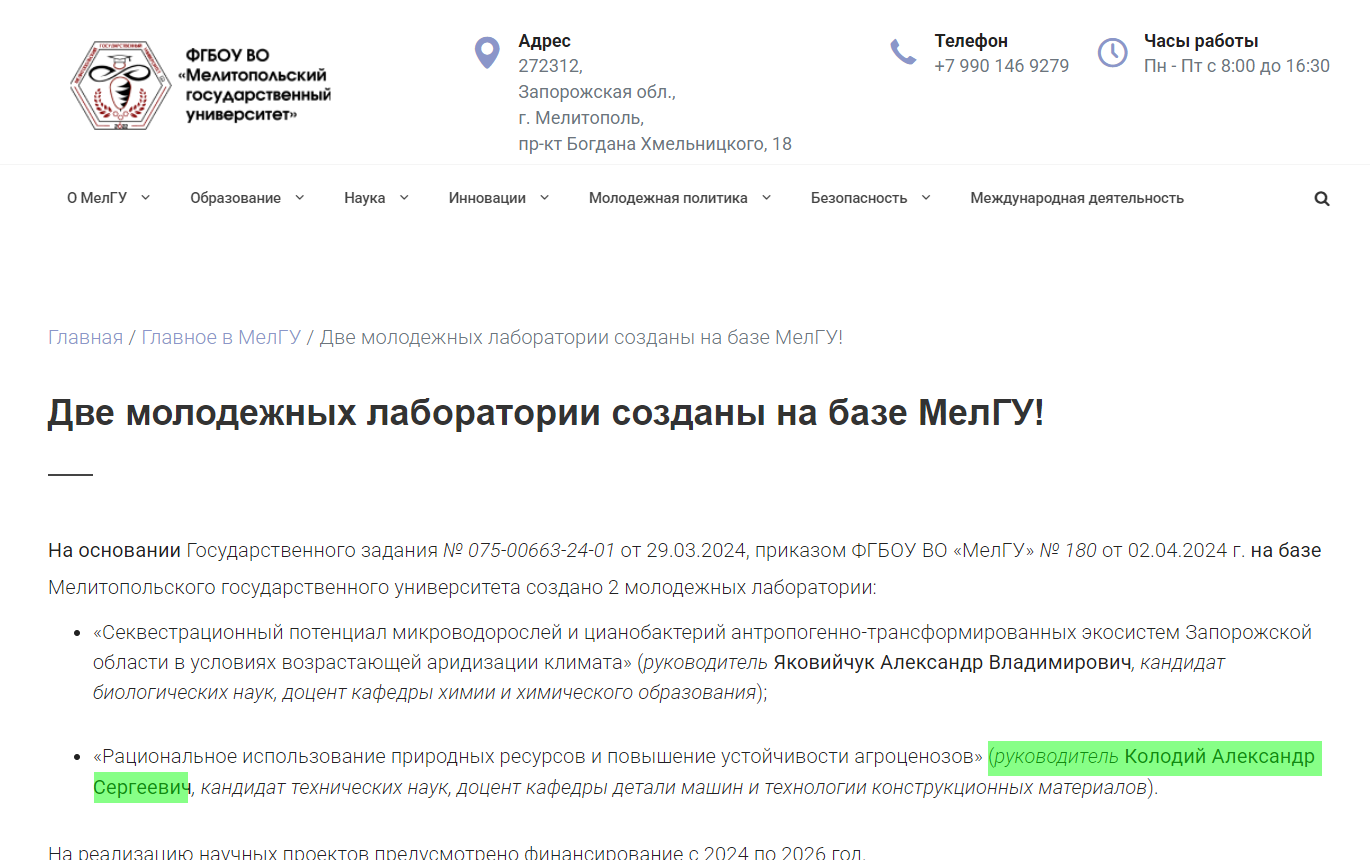Expand the Молодежная политика menu chevron
Image resolution: width=1370 pixels, height=860 pixels.
pos(767,197)
